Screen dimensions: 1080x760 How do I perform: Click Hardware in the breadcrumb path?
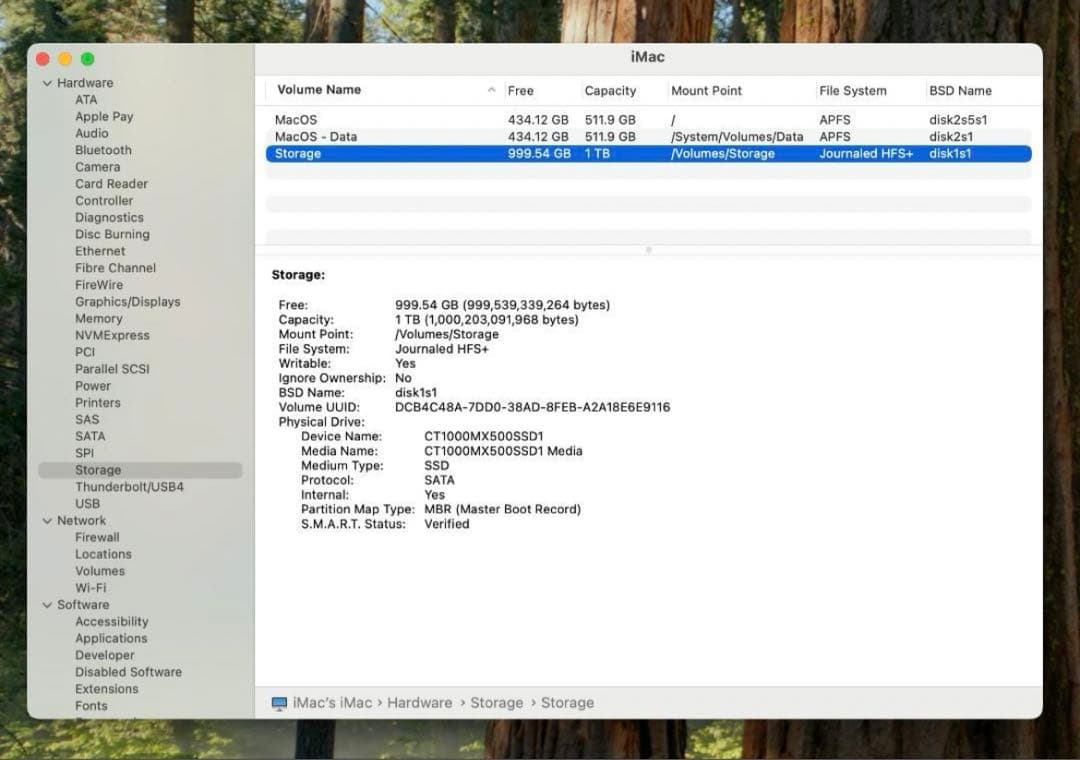coord(419,703)
